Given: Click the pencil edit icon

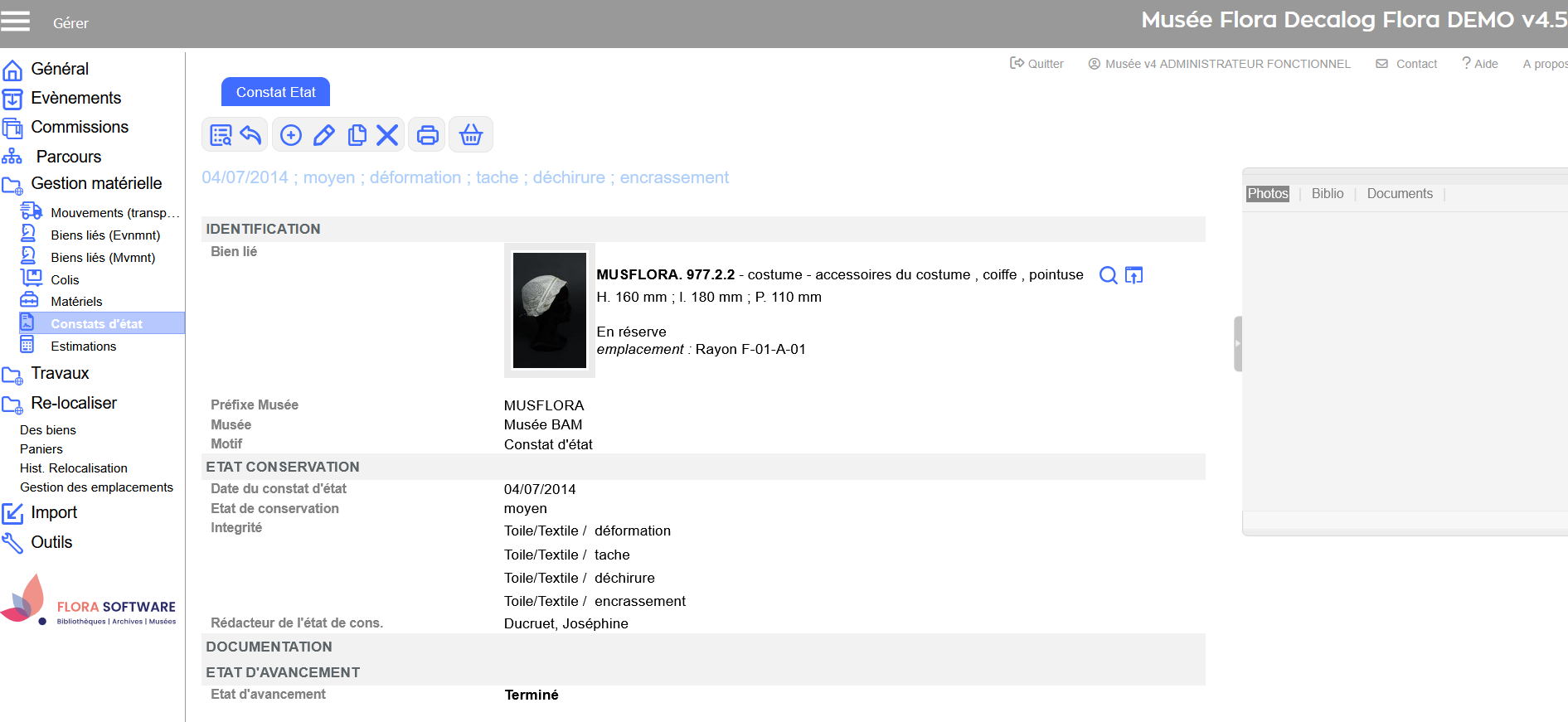Looking at the screenshot, I should (324, 135).
